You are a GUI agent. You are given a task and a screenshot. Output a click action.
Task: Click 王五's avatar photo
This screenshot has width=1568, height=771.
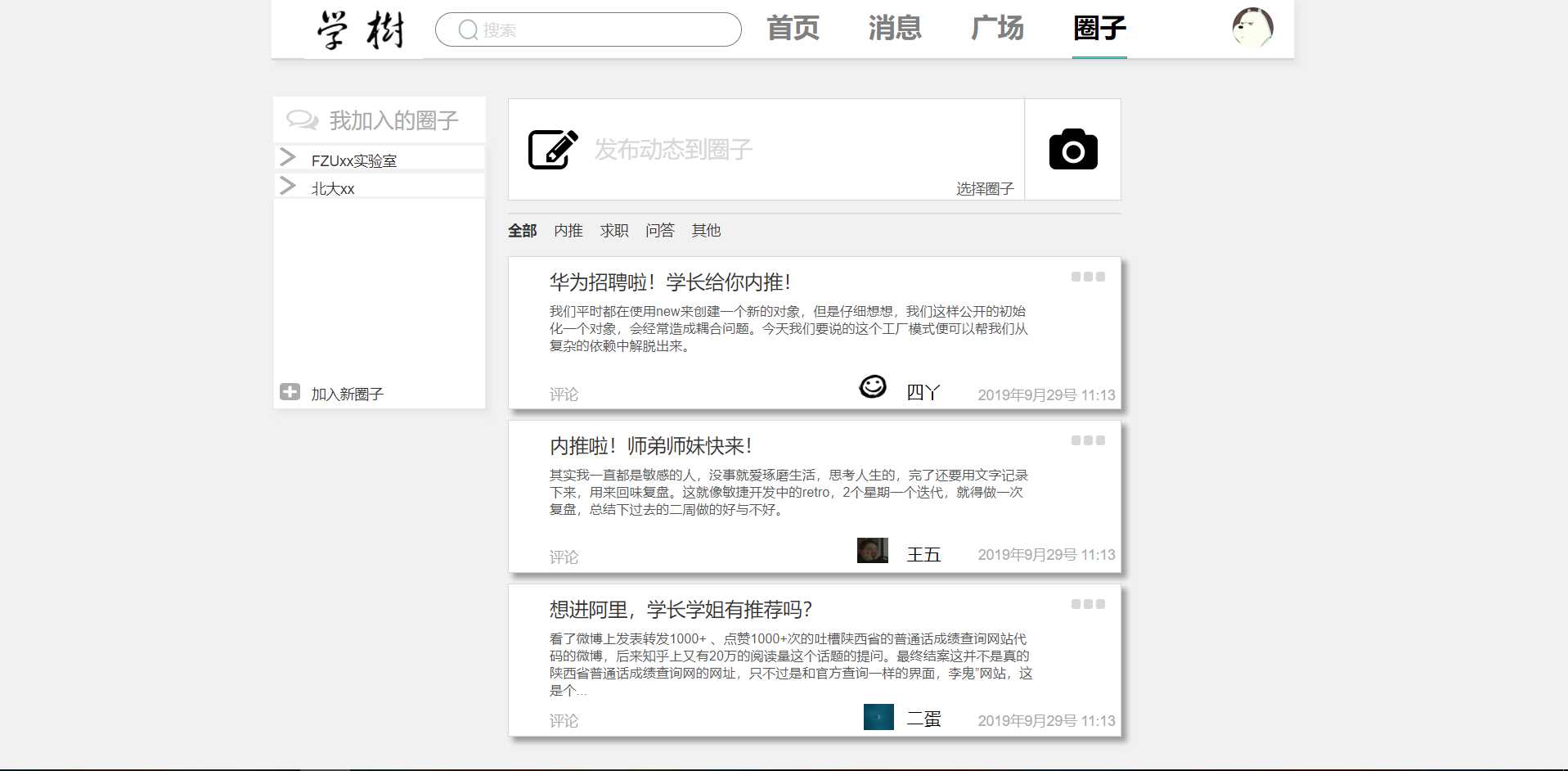point(873,550)
